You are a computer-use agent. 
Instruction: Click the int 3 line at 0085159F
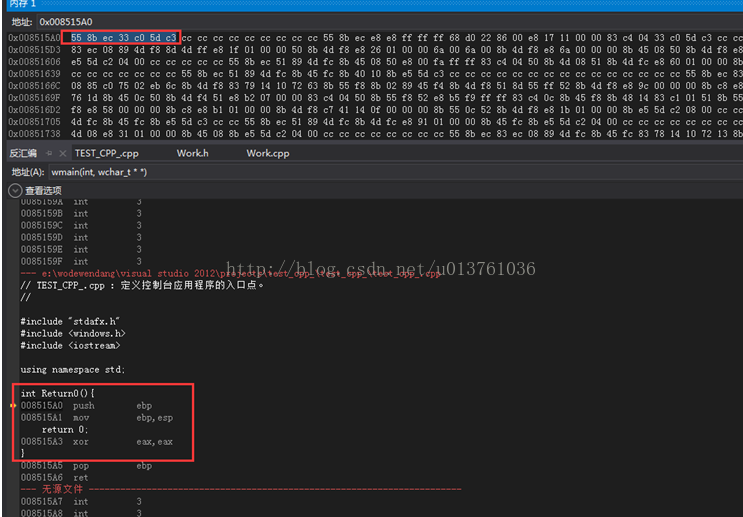tap(81, 261)
